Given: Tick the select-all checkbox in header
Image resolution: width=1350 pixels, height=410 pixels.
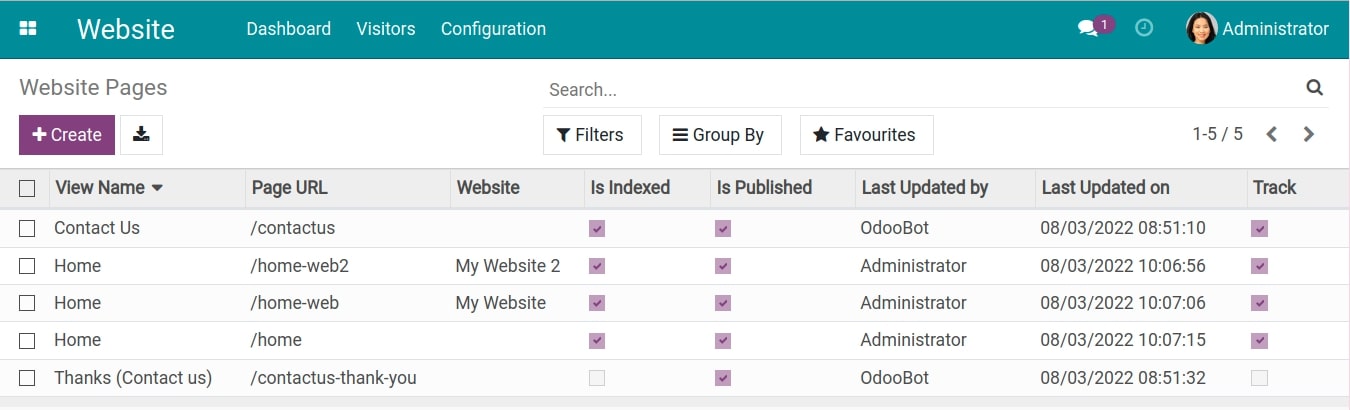Looking at the screenshot, I should tap(27, 188).
